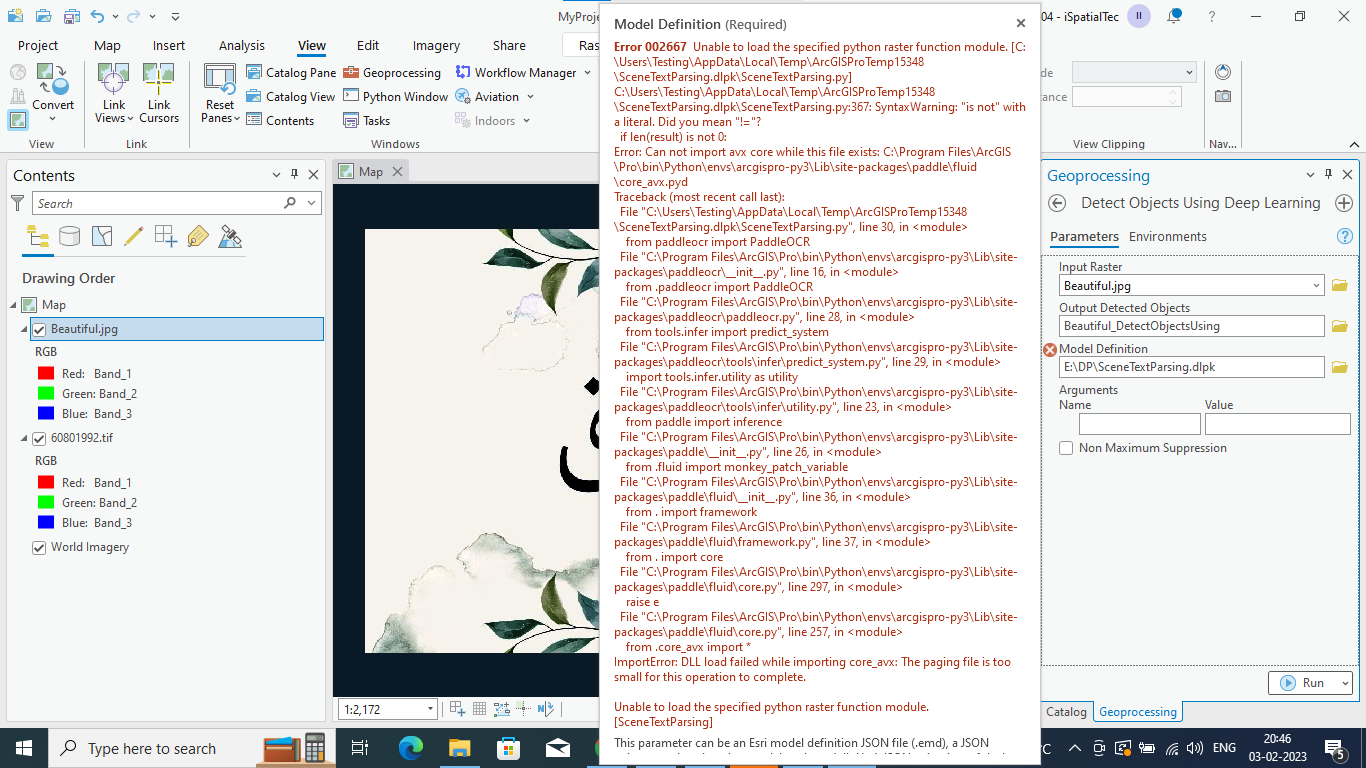The image size is (1366, 768).
Task: Open the Windows Start menu
Action: pos(23,748)
